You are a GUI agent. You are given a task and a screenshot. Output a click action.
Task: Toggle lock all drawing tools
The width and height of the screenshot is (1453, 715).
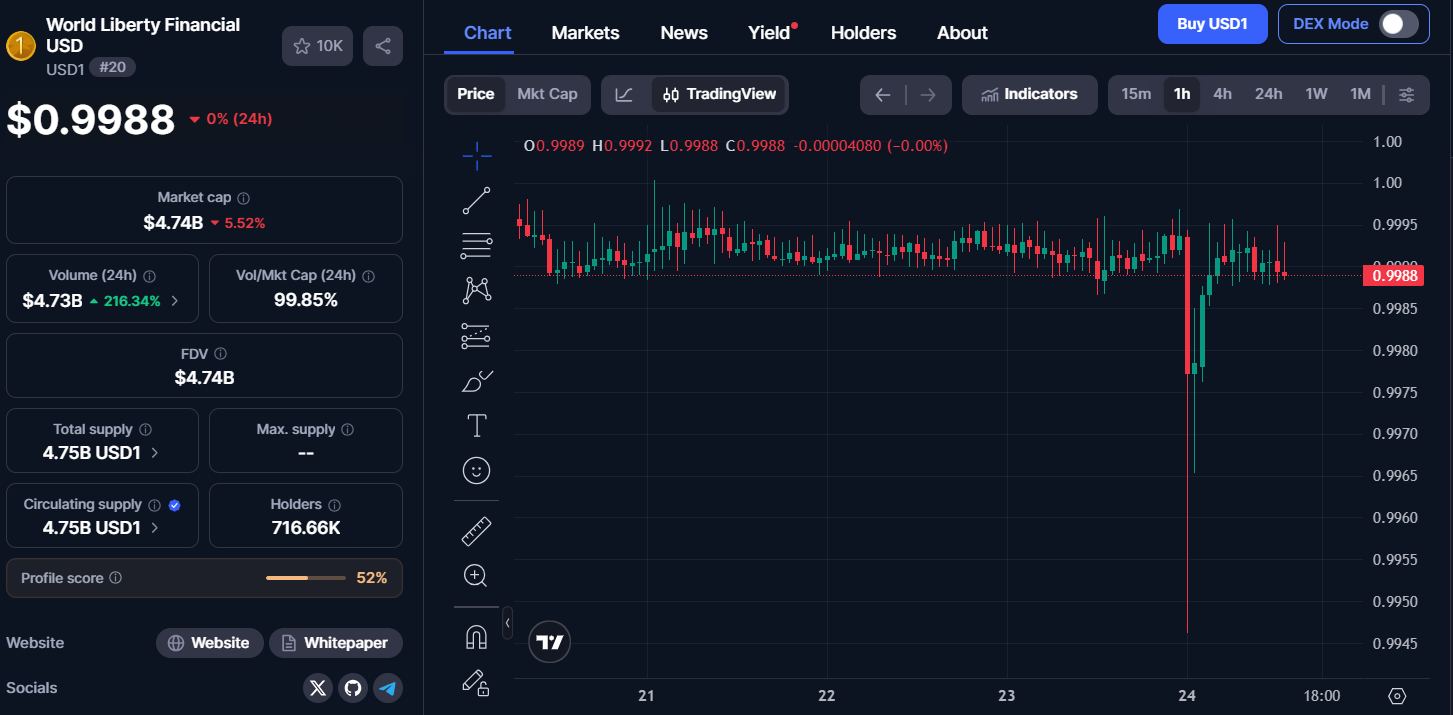tap(477, 682)
